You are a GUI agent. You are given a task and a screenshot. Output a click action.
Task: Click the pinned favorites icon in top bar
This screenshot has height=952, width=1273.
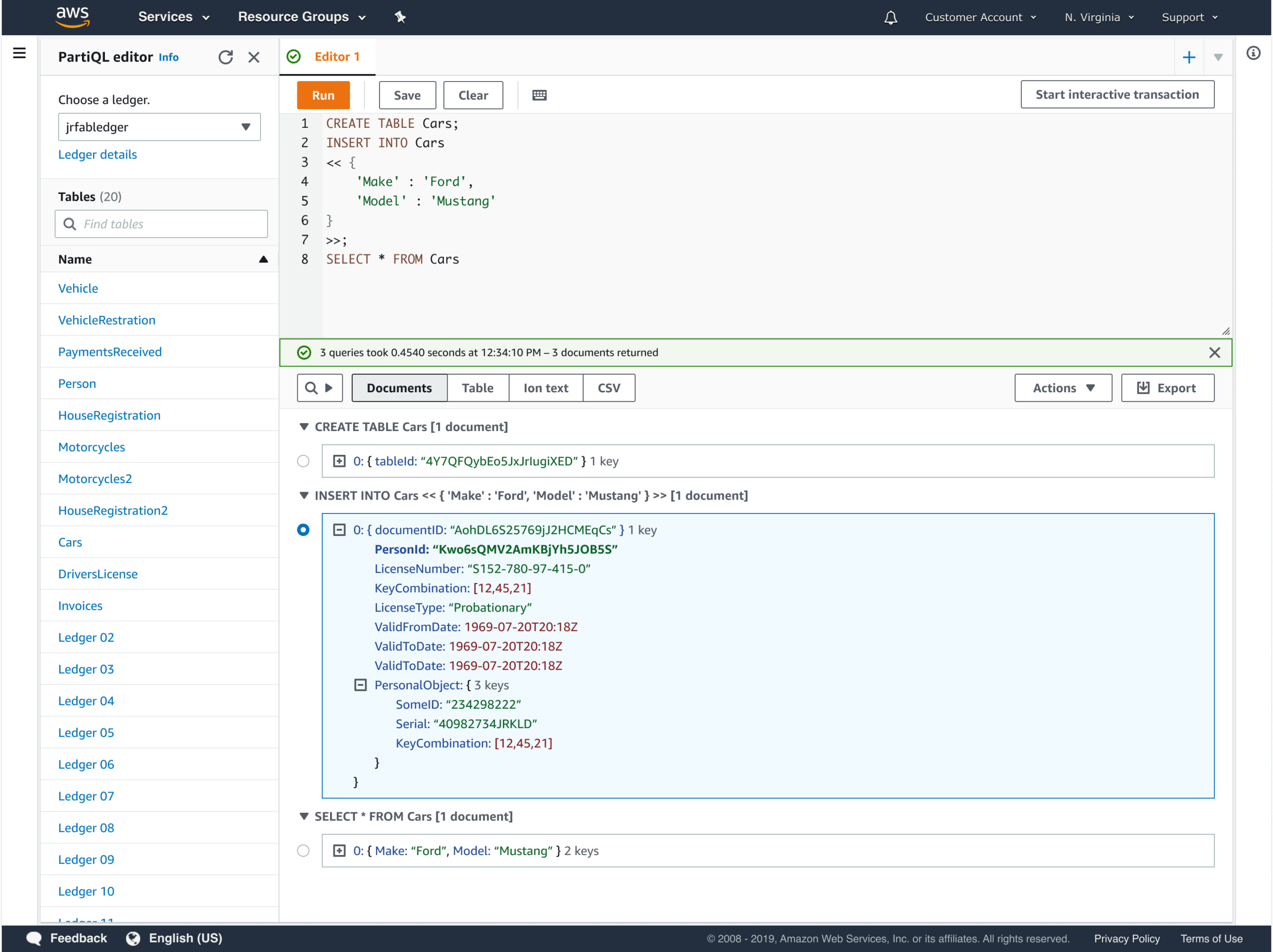click(x=400, y=17)
